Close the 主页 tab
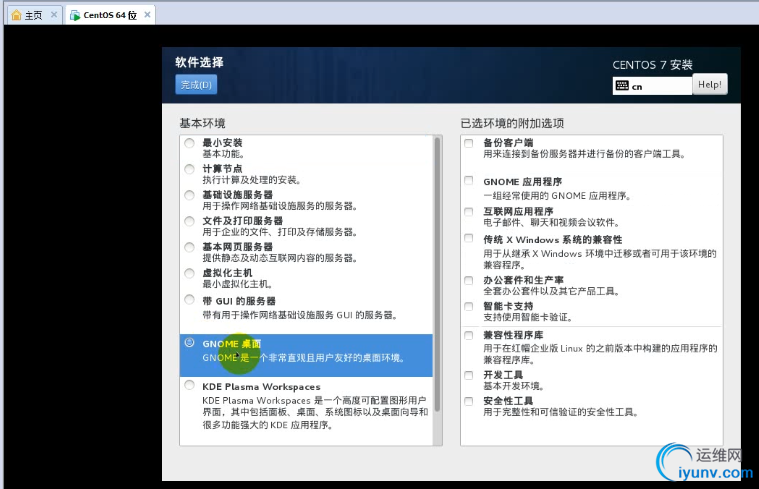The image size is (759, 489). (x=54, y=15)
